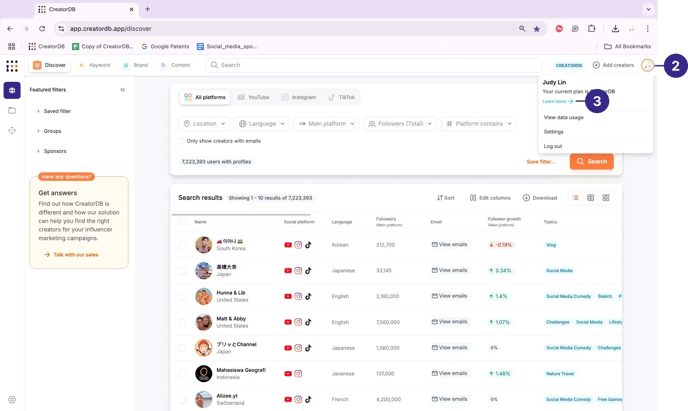Select checkbox for Hunna & Lib row
688x411 pixels.
182,297
